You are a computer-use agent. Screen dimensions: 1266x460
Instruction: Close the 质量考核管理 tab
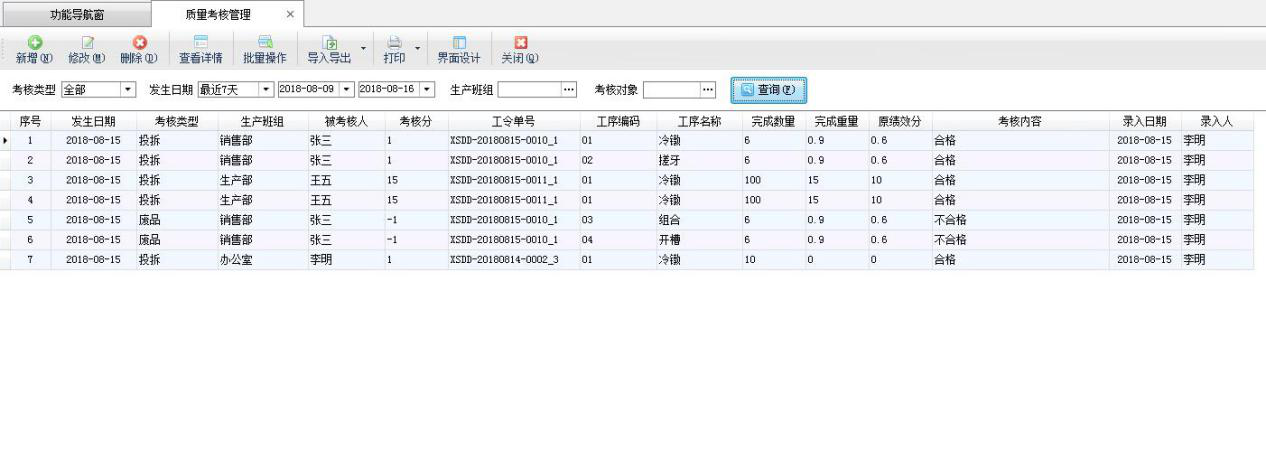[x=290, y=14]
